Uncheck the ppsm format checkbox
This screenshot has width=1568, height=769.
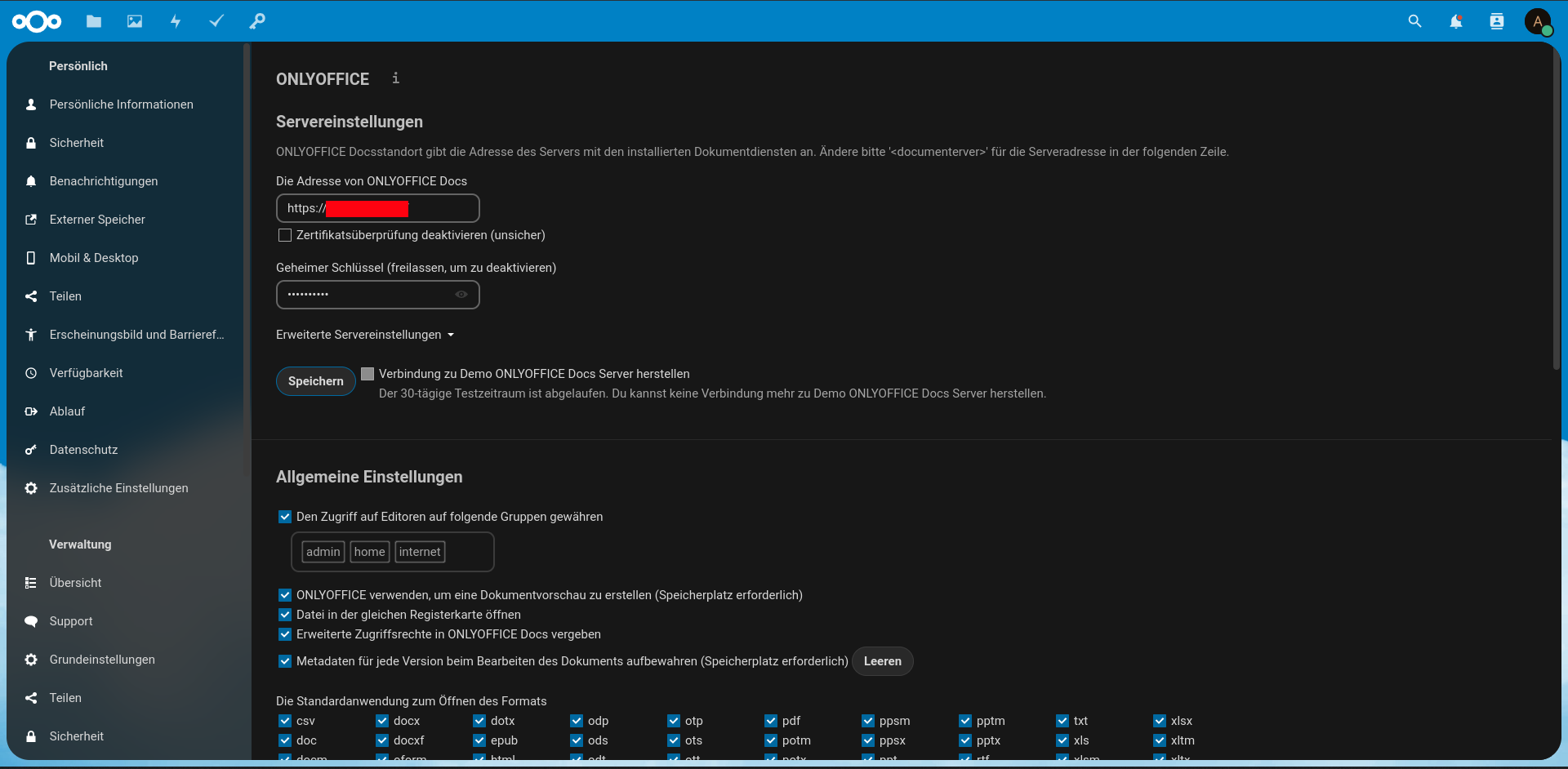click(868, 721)
